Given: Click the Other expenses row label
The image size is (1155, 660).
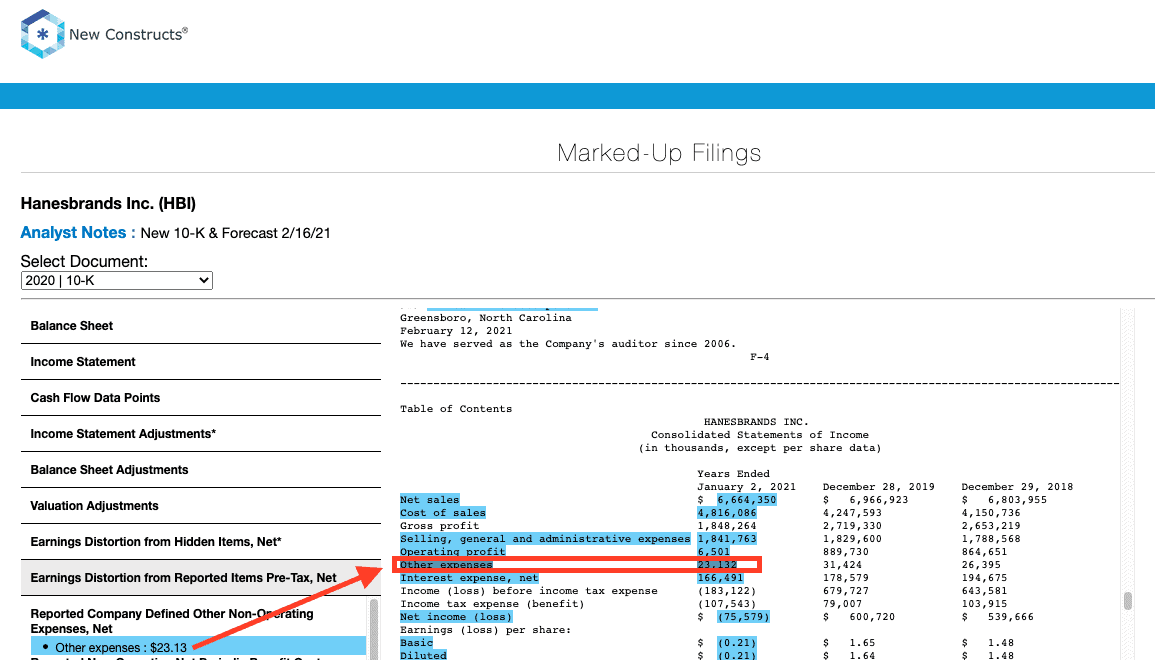Looking at the screenshot, I should pyautogui.click(x=446, y=565).
